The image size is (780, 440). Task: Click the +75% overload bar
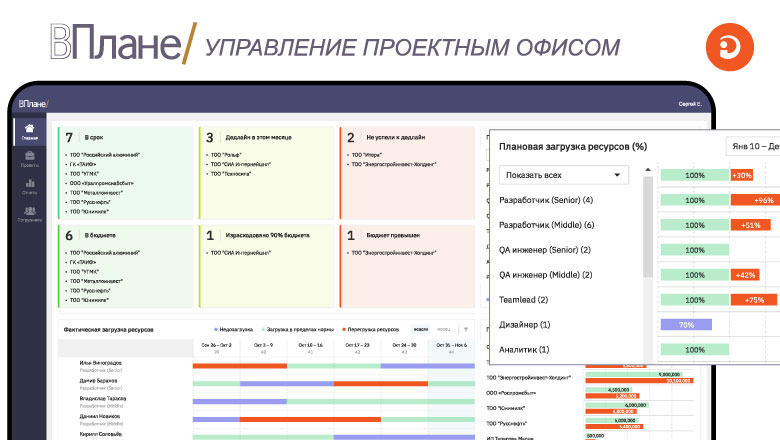tap(754, 299)
